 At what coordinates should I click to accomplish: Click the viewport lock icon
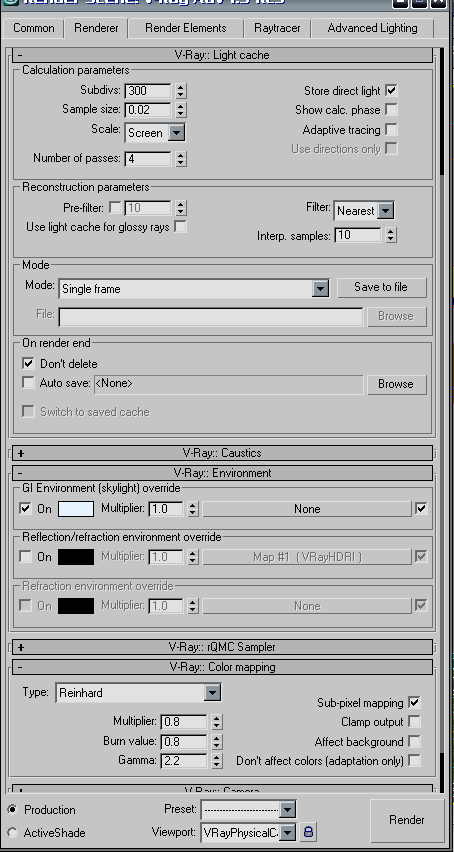[308, 831]
